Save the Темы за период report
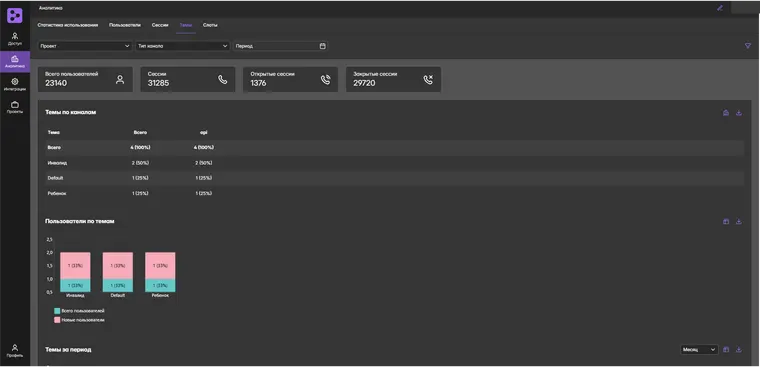This screenshot has width=760, height=367. click(726, 350)
